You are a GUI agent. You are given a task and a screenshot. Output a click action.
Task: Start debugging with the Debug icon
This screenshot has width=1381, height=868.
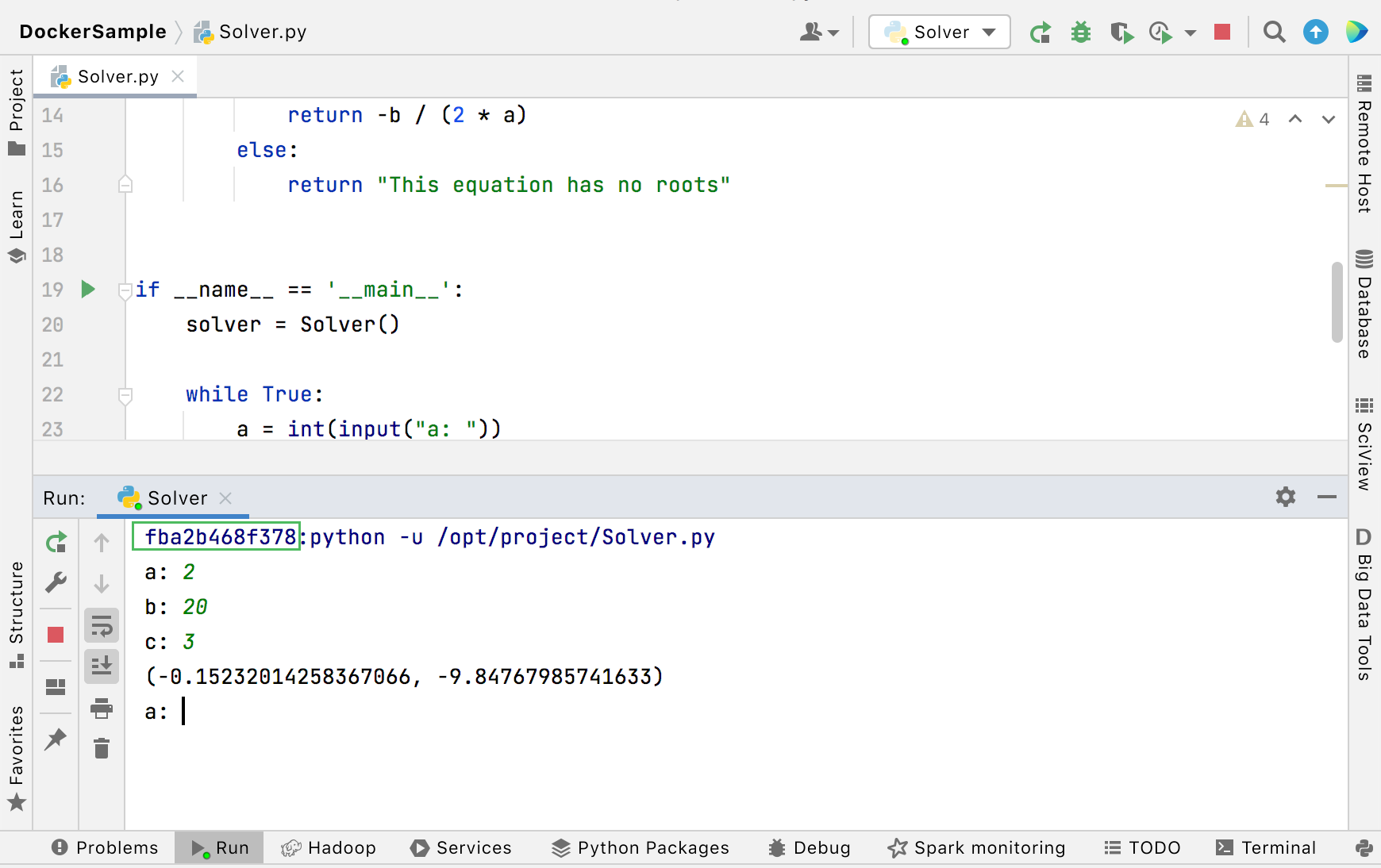pos(1081,32)
